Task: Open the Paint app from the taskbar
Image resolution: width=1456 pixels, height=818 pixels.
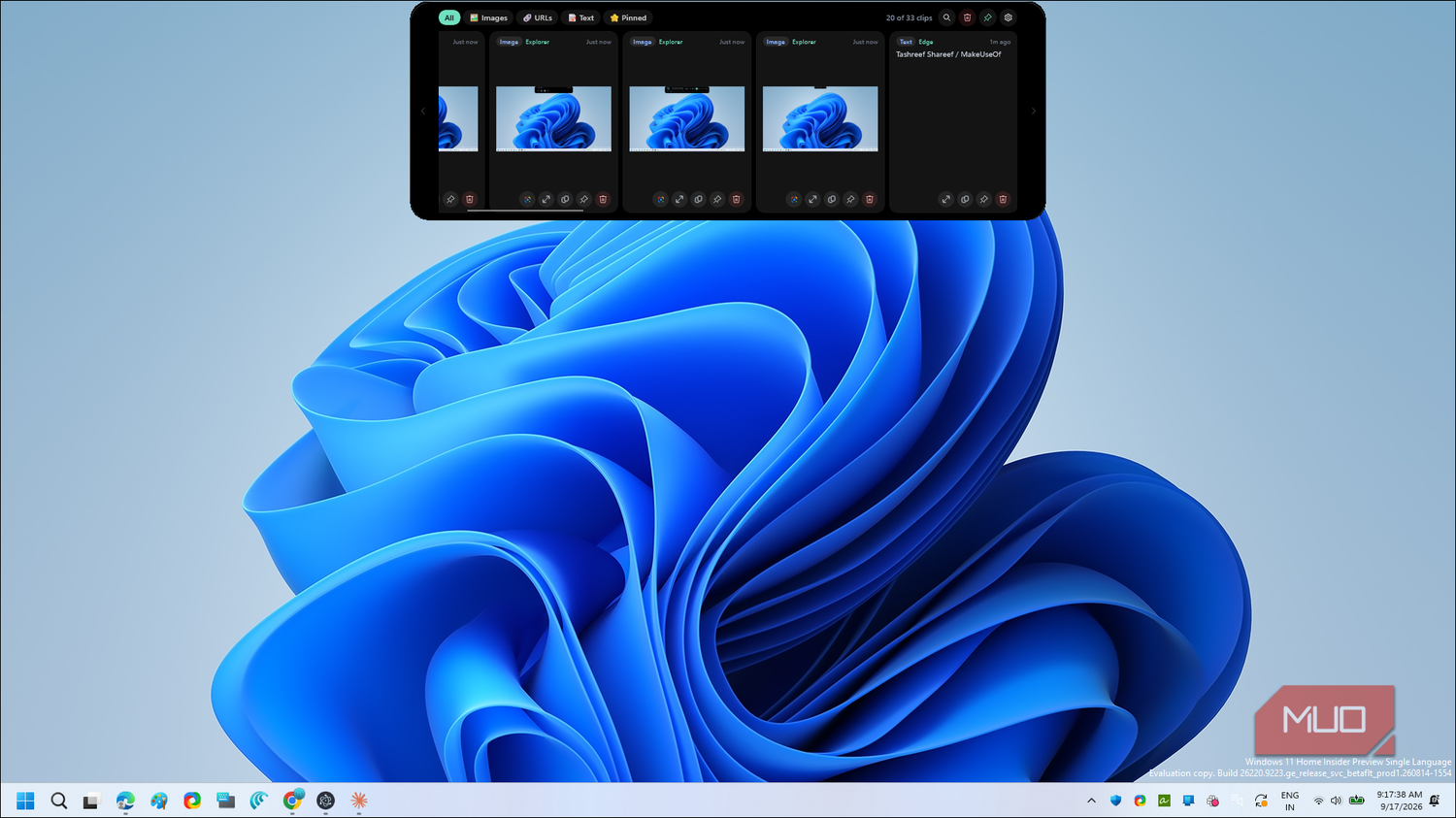Action: coord(159,801)
